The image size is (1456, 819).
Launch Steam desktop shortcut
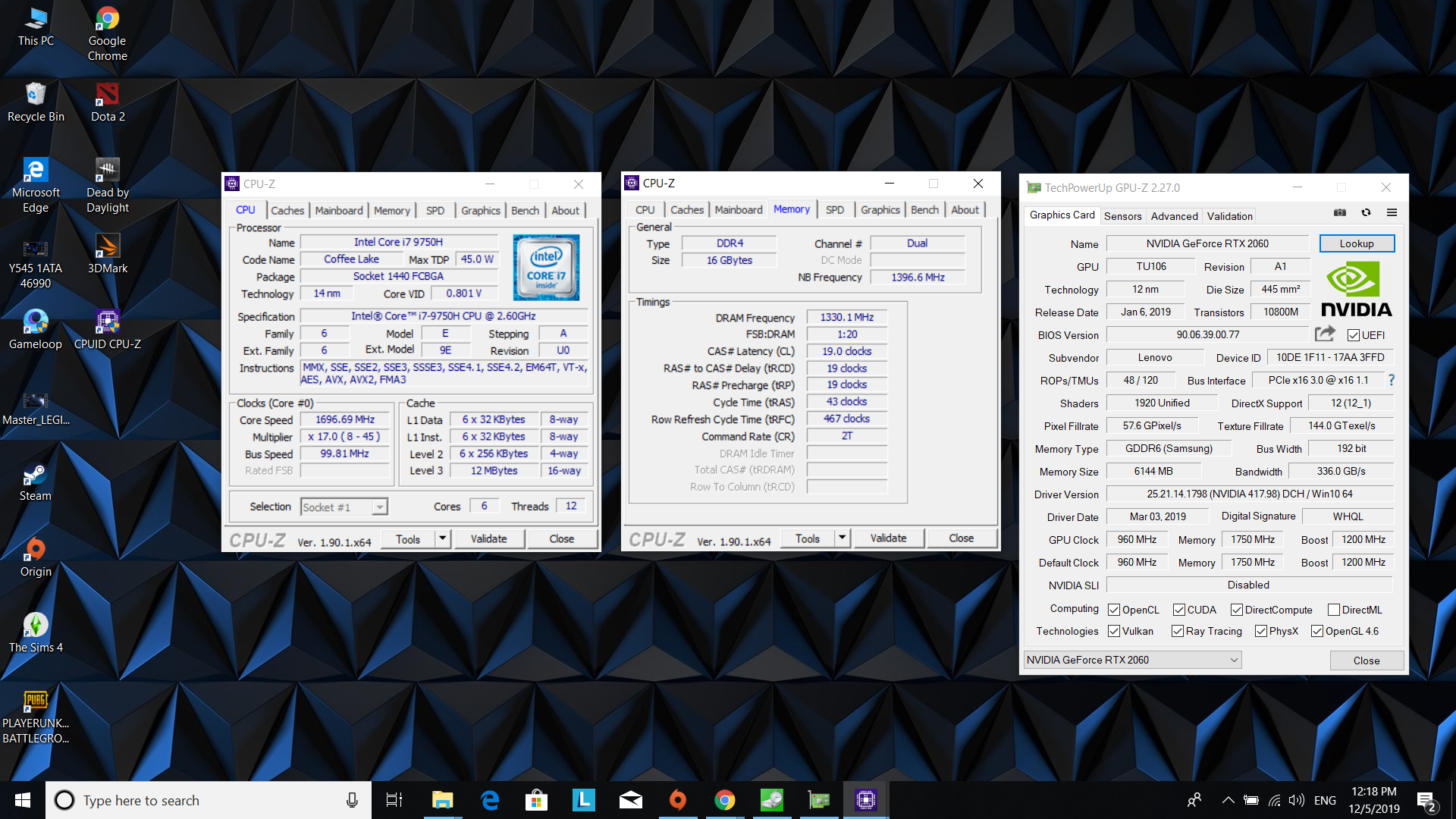click(x=36, y=482)
